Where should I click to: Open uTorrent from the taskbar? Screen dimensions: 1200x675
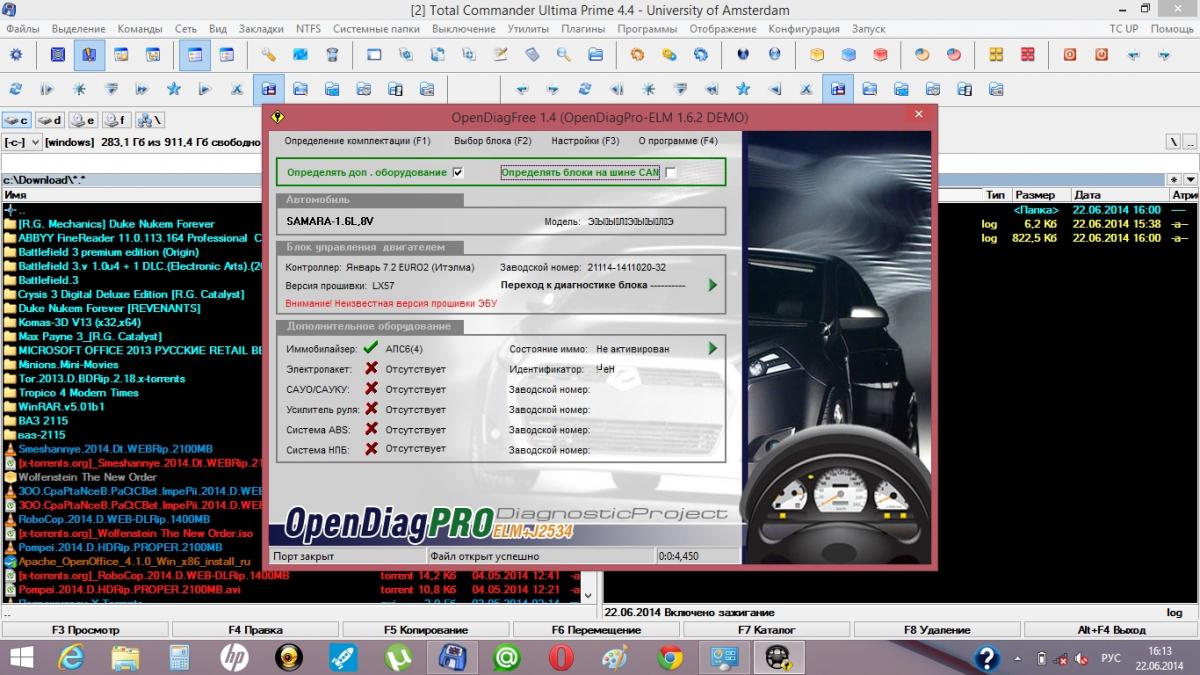coord(399,657)
